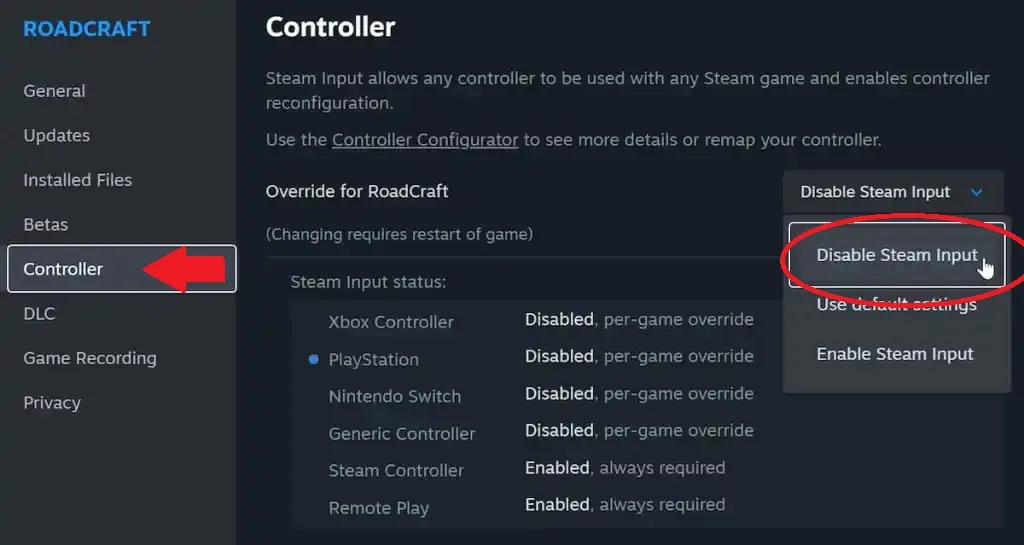Open the Privacy section
1024x545 pixels.
(x=52, y=403)
